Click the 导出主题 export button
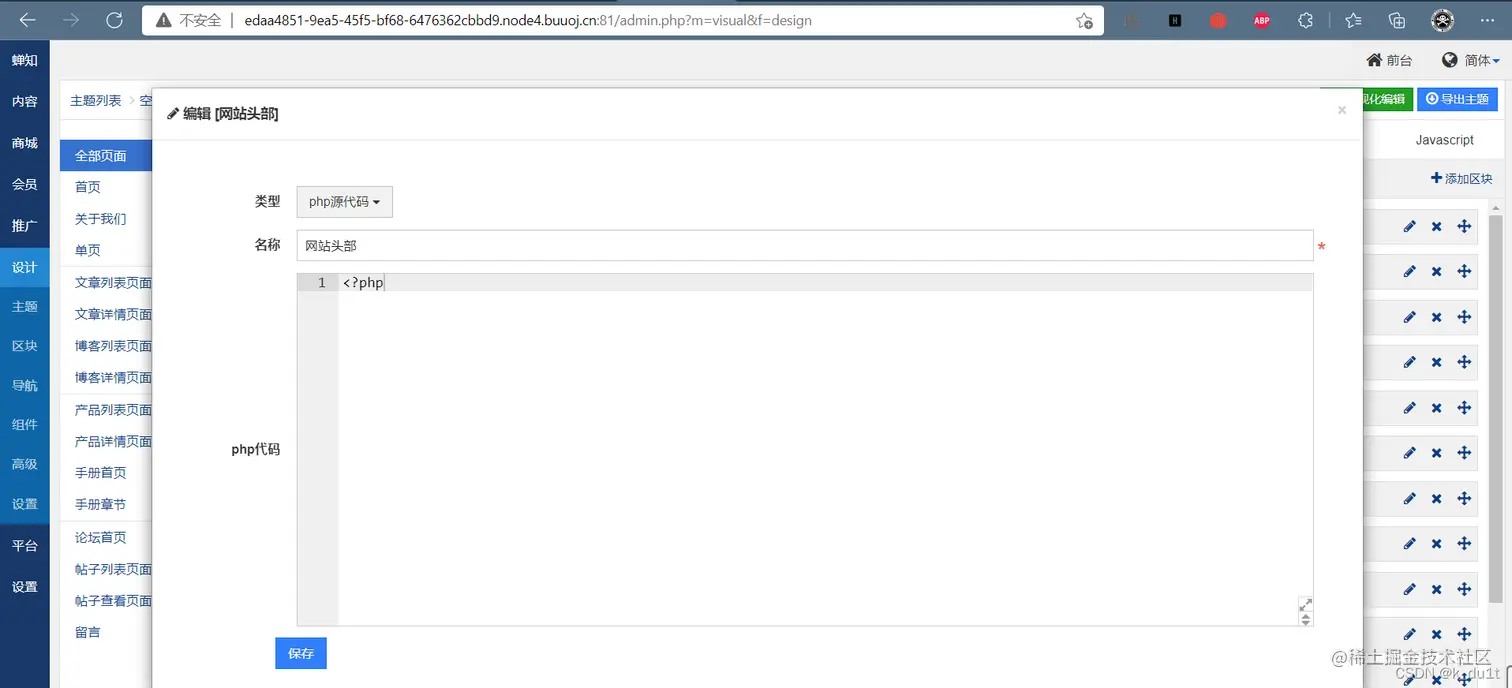The height and width of the screenshot is (688, 1512). pyautogui.click(x=1457, y=99)
